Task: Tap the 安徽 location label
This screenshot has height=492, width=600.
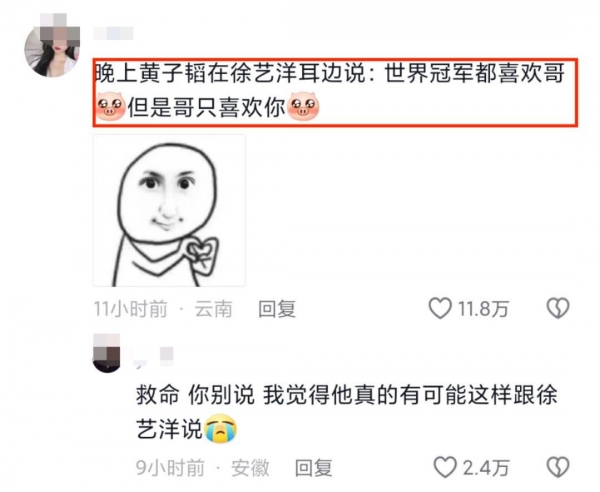Action: tap(250, 468)
